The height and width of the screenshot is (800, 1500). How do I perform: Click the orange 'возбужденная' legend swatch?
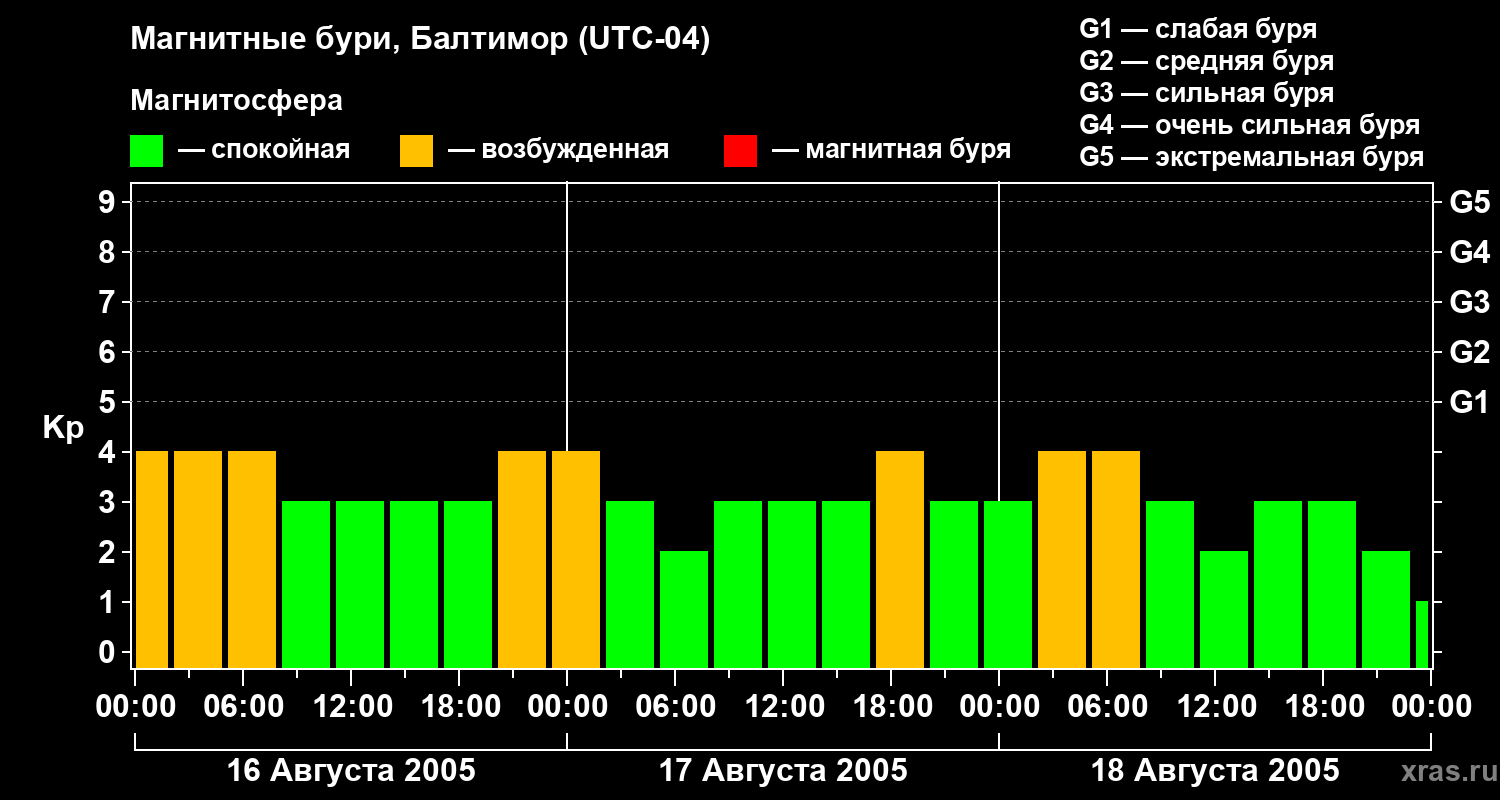point(416,151)
